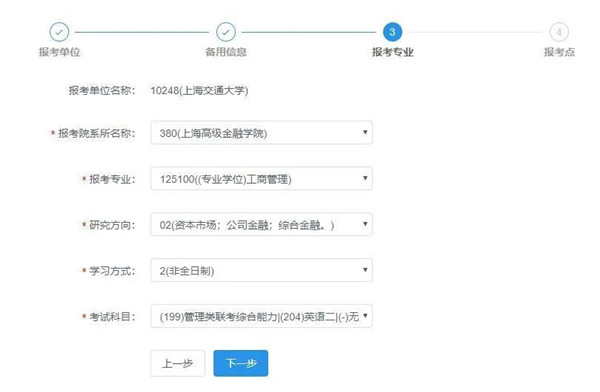This screenshot has height=392, width=600.
Task: Click the 报考单位 step checkmark circle
Action: [59, 32]
